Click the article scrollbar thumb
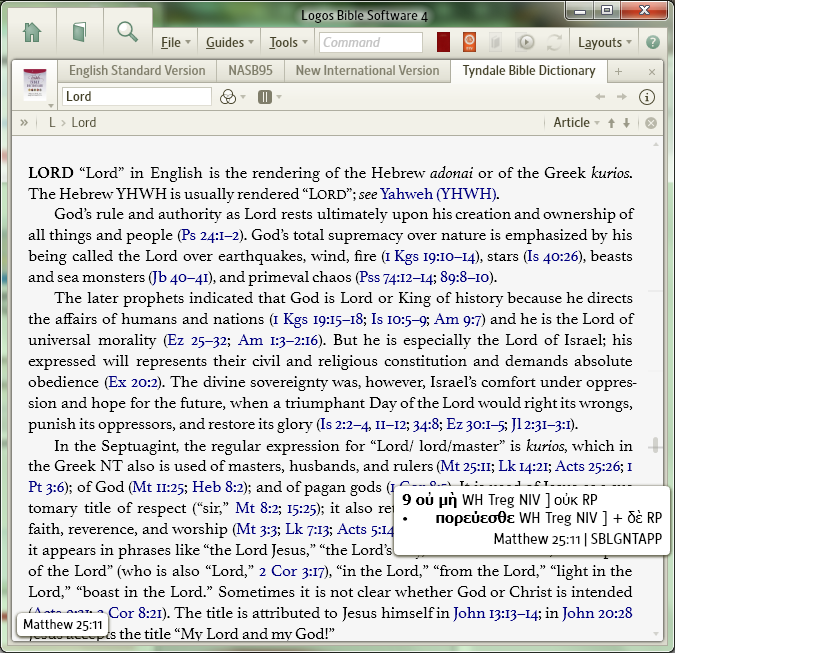The height and width of the screenshot is (653, 819). click(x=655, y=446)
